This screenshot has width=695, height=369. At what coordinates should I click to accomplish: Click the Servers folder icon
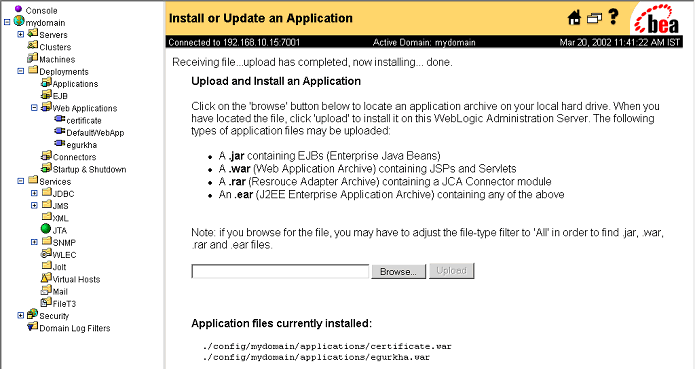[32, 33]
